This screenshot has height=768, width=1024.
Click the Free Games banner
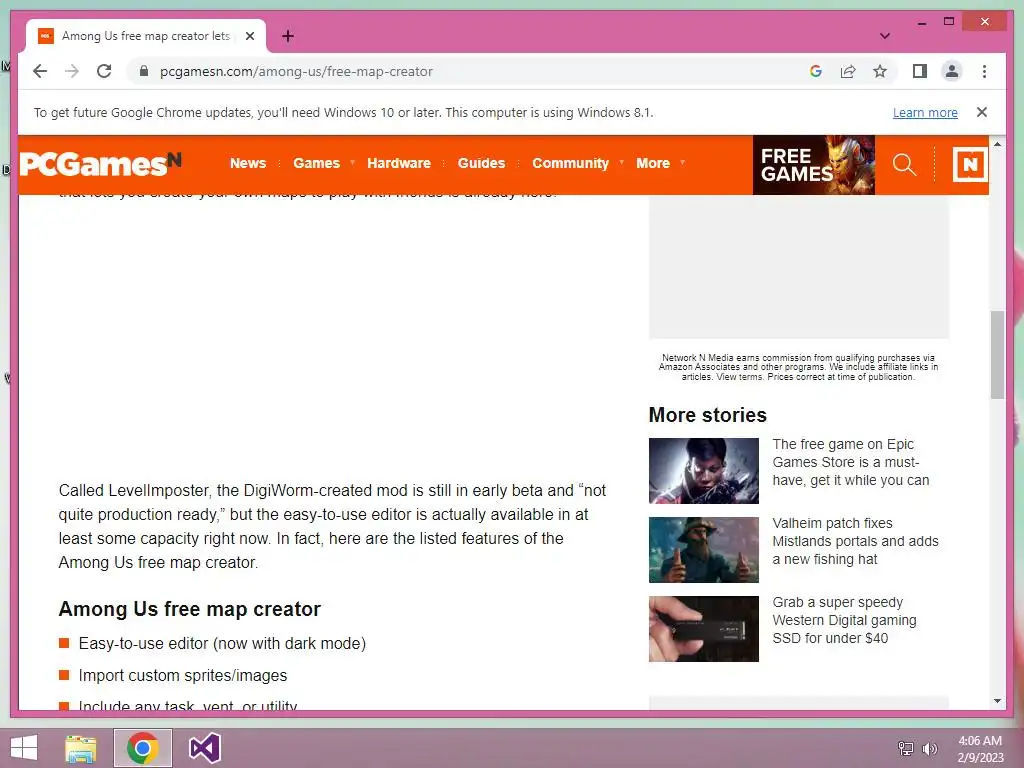coord(814,165)
